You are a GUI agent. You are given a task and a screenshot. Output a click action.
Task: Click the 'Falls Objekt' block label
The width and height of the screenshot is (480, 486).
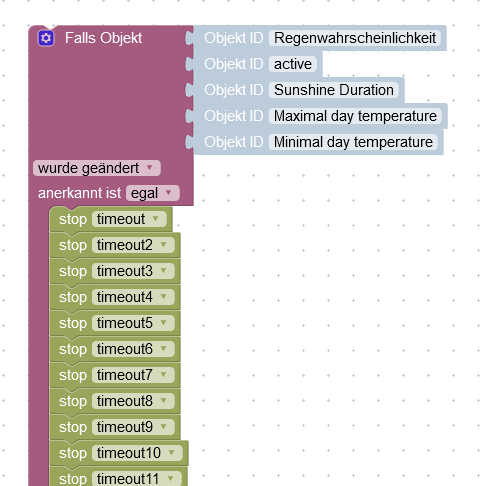(103, 38)
